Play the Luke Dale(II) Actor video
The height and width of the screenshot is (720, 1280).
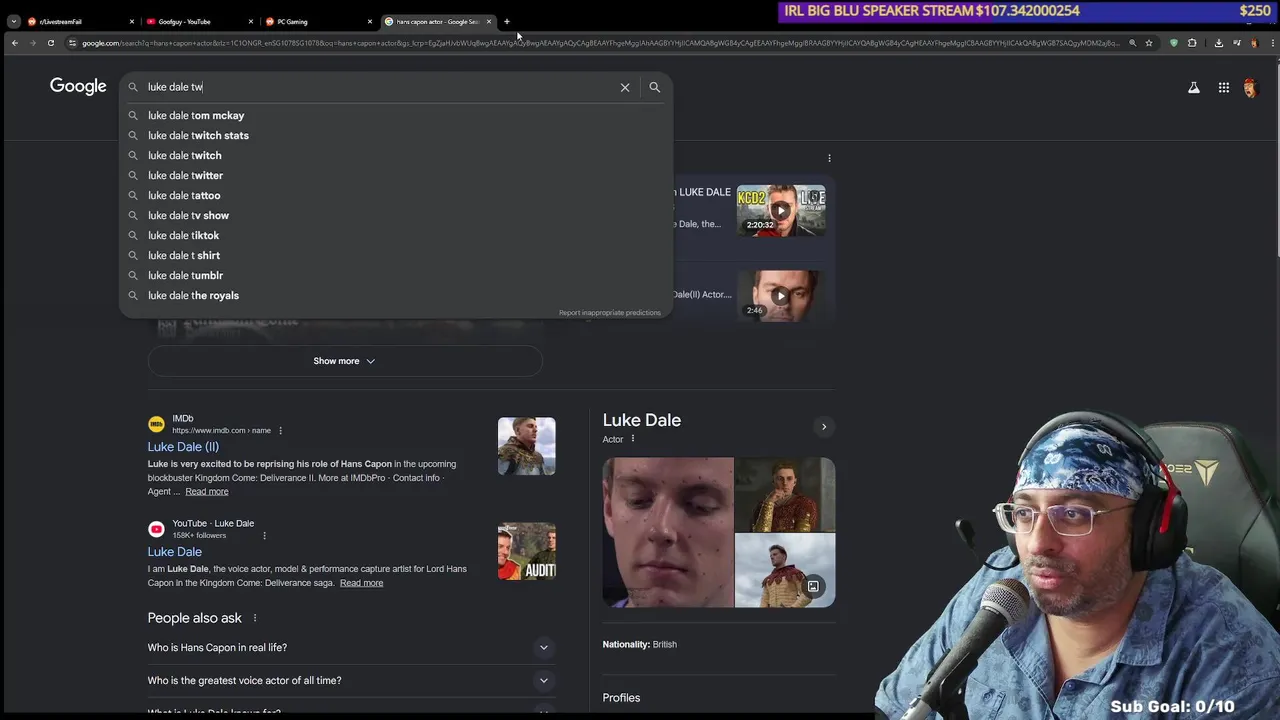point(781,295)
